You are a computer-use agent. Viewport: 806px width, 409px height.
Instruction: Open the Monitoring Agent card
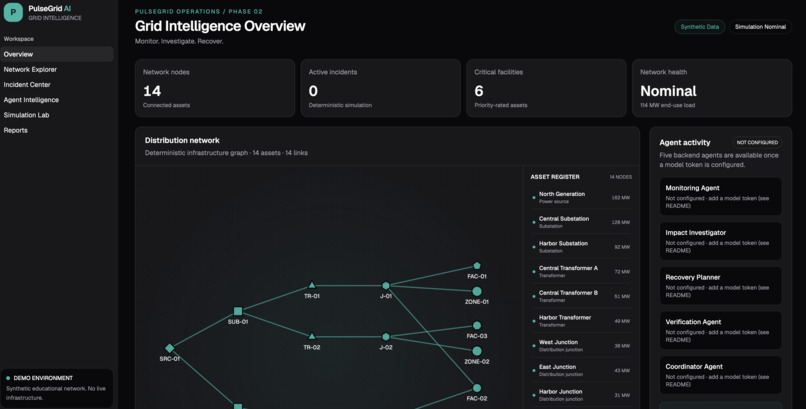720,197
